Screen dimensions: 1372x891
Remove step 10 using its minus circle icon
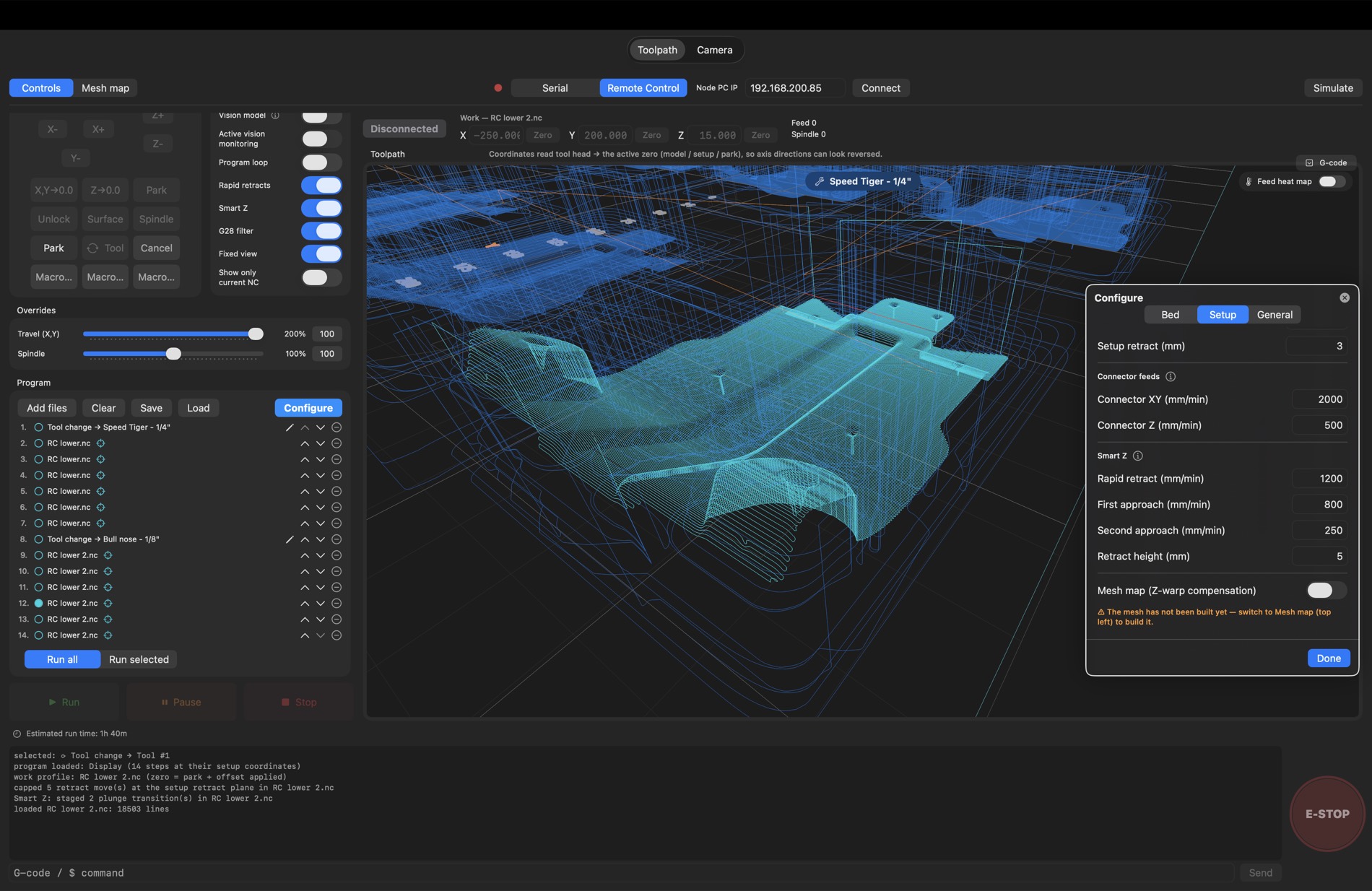[x=337, y=571]
